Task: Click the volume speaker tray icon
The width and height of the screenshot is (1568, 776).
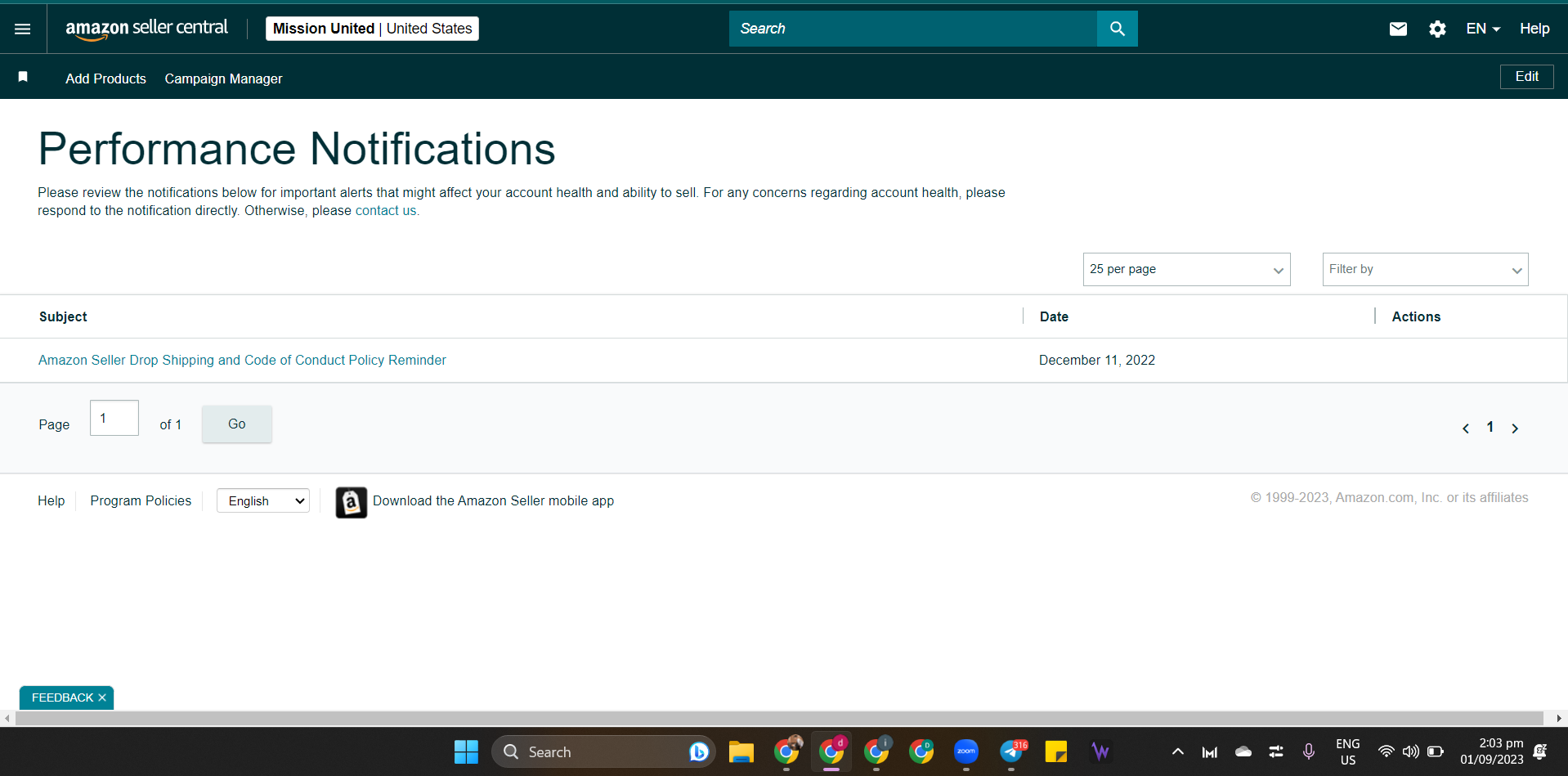Action: [x=1410, y=751]
